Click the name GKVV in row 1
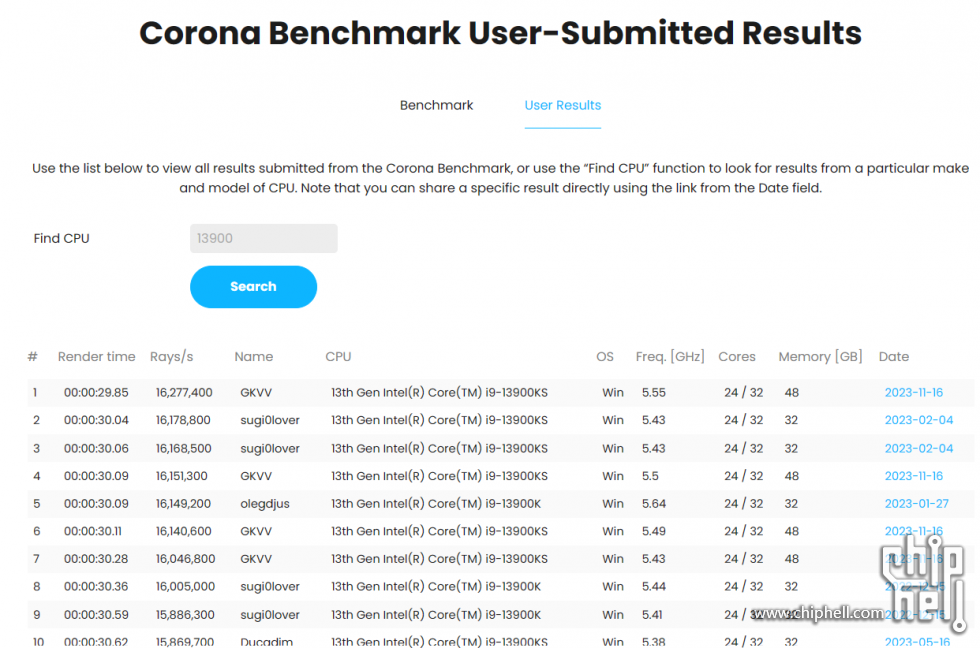 [256, 392]
